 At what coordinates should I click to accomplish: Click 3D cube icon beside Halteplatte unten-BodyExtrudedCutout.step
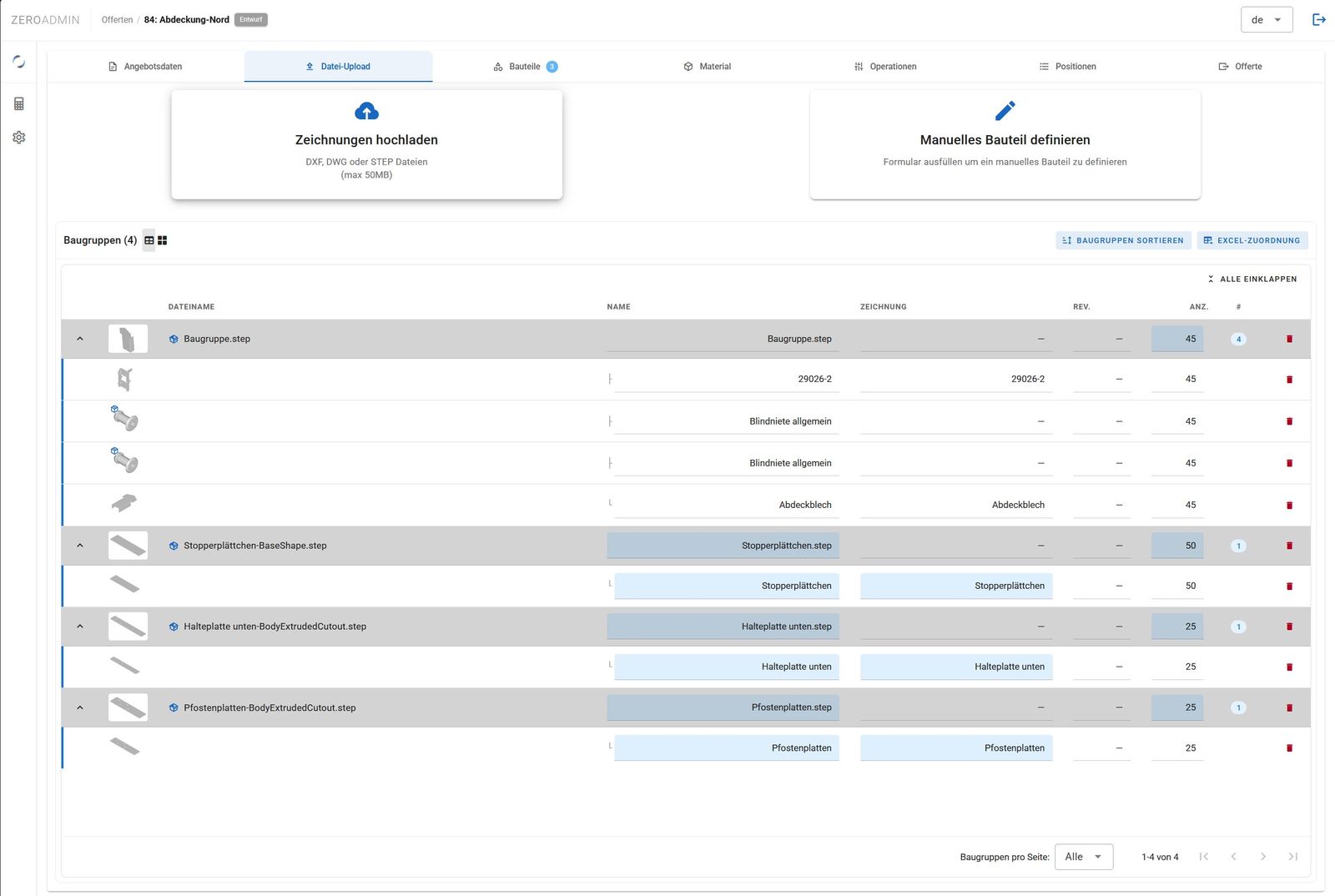pyautogui.click(x=174, y=627)
